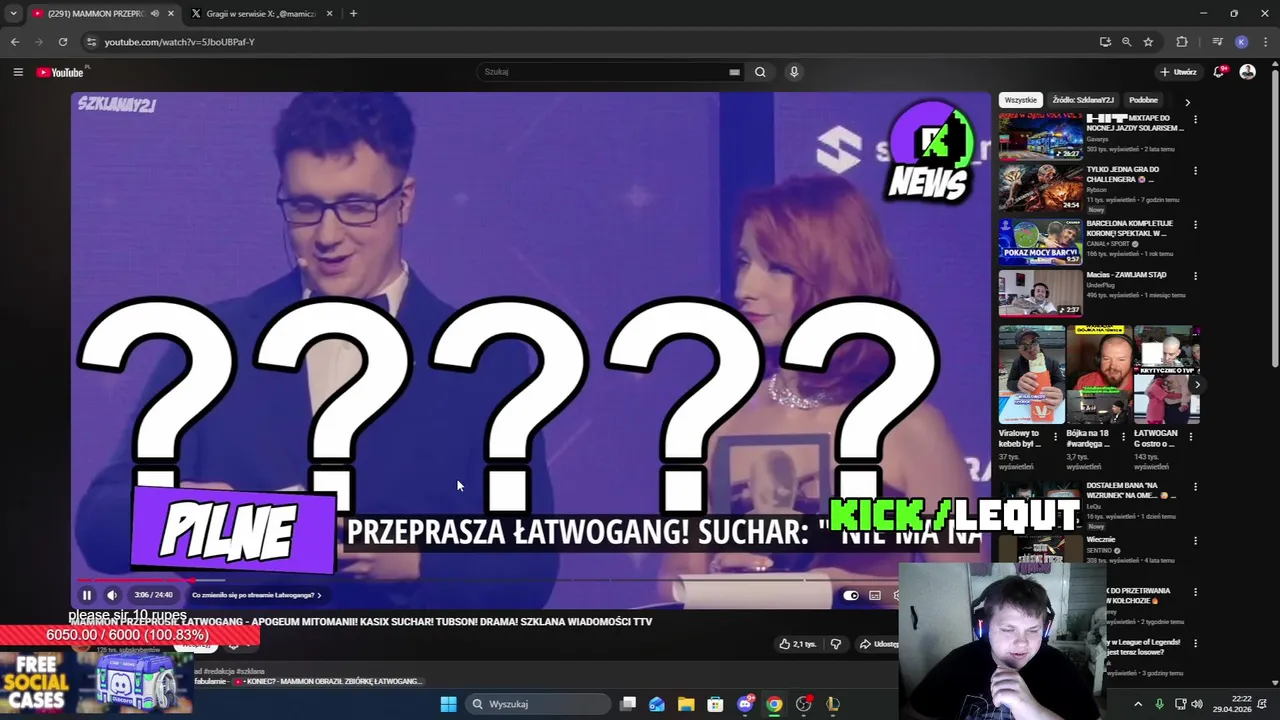Toggle the autoplay switch in player
This screenshot has width=1280, height=720.
[x=850, y=595]
